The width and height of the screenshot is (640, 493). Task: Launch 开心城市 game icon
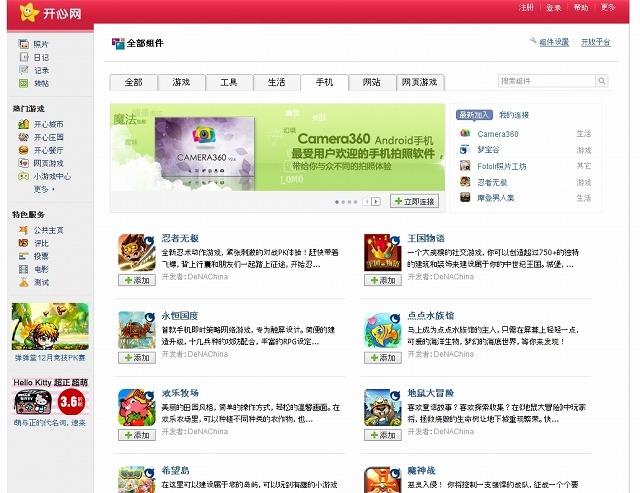24,124
